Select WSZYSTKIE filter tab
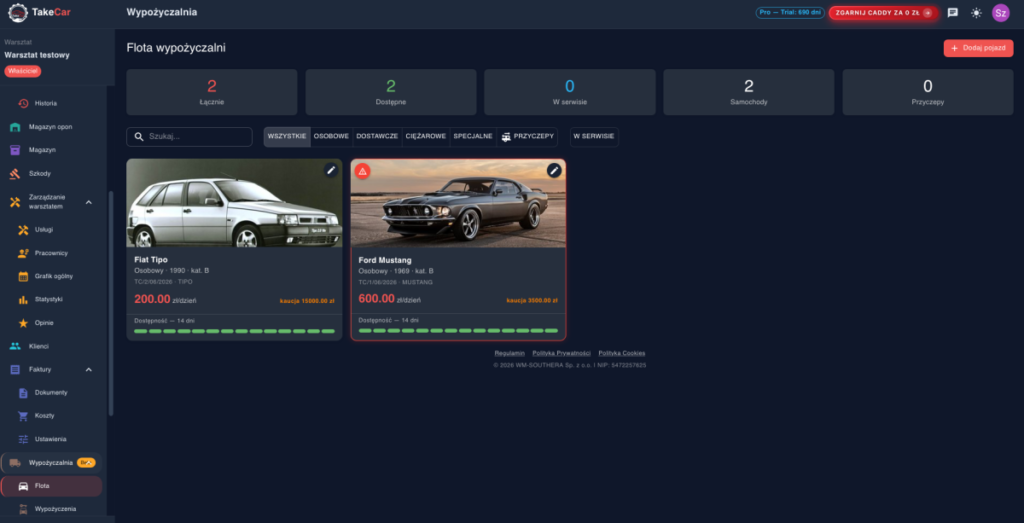This screenshot has width=1024, height=523. 287,136
